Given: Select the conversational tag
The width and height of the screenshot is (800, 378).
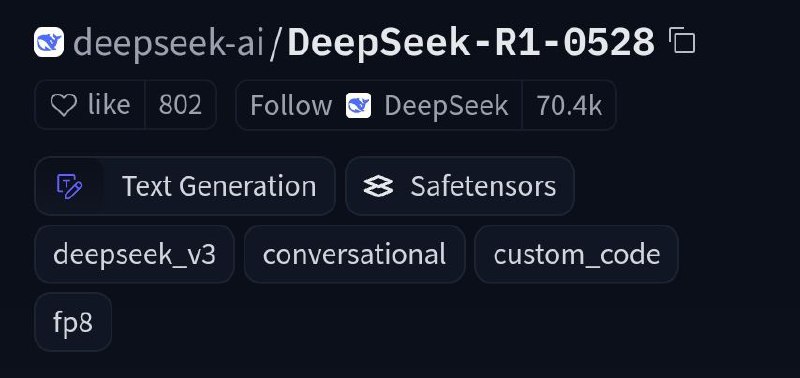Looking at the screenshot, I should pyautogui.click(x=355, y=254).
